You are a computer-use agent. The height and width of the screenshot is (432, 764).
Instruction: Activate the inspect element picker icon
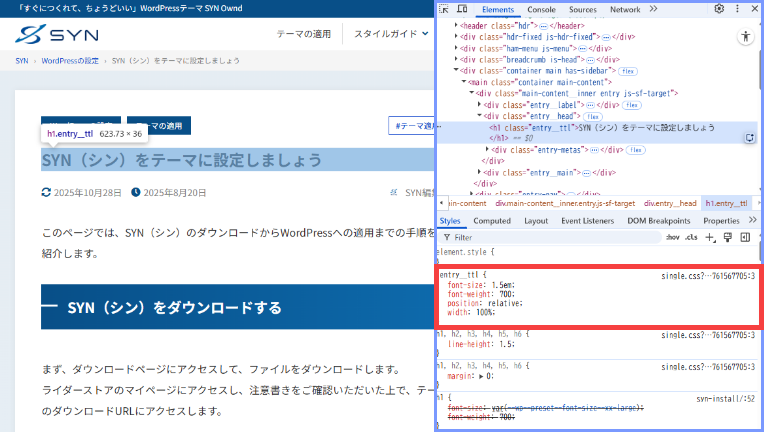445,9
